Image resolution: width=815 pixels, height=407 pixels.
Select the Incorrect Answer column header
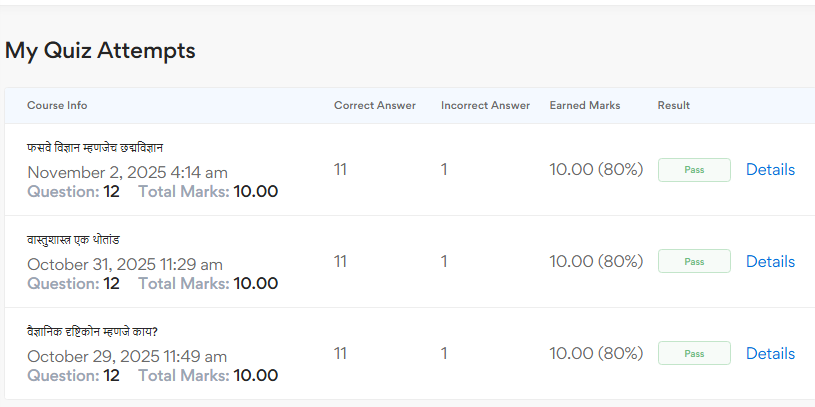tap(483, 106)
